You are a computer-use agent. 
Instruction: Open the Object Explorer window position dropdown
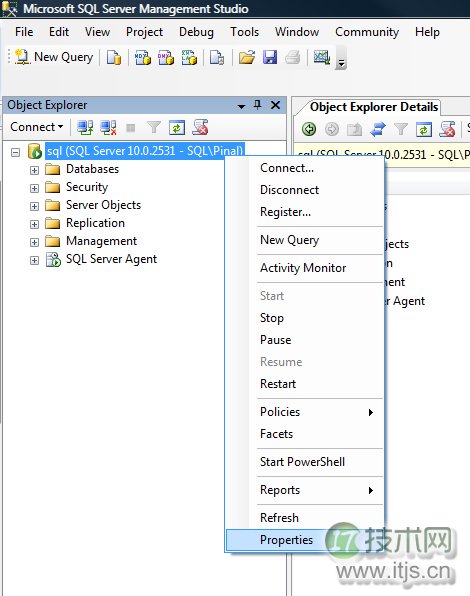coord(241,106)
